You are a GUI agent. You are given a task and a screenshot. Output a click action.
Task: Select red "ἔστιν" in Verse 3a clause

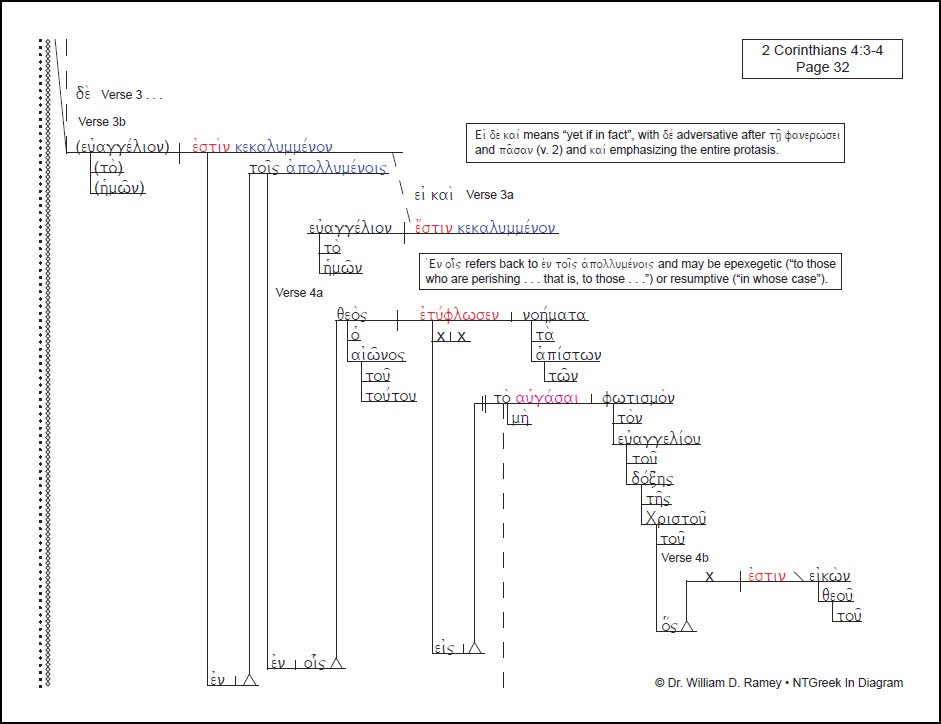point(434,228)
